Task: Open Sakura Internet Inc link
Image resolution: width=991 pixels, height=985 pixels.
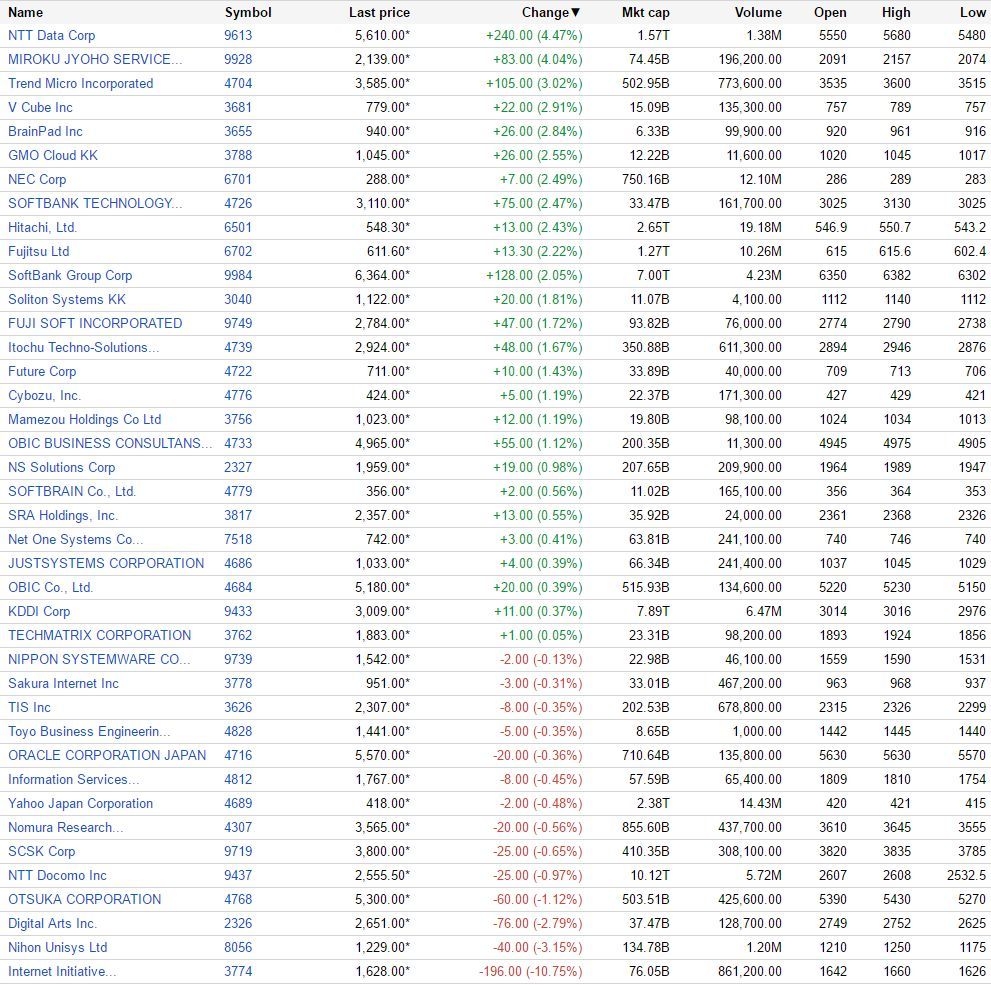Action: [63, 684]
